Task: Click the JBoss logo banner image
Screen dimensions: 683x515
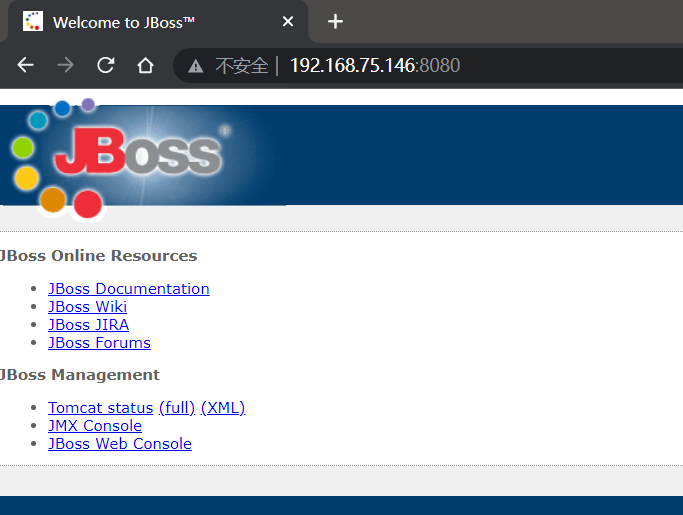Action: pyautogui.click(x=143, y=159)
